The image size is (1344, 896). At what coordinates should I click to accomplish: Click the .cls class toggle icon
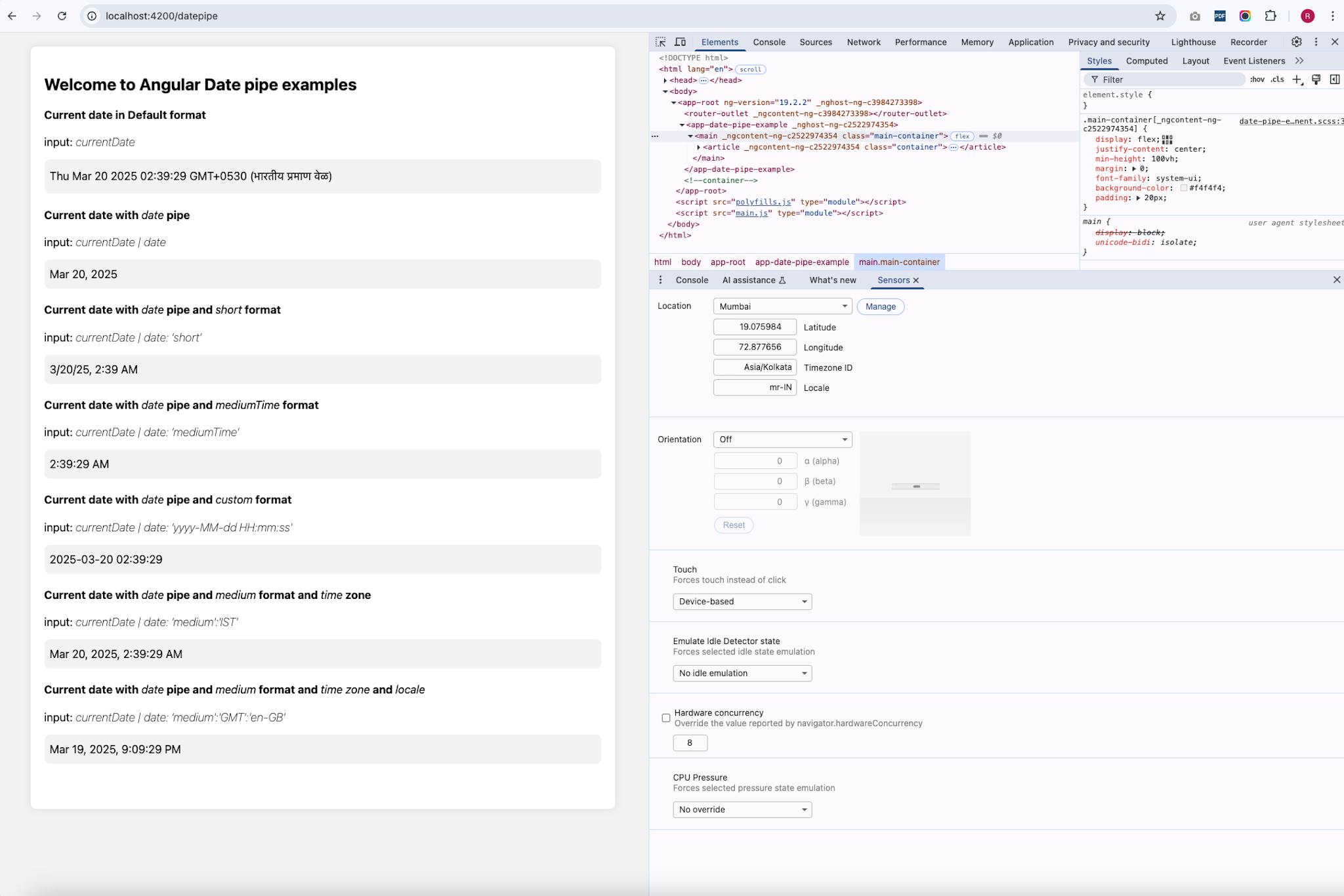point(1276,79)
